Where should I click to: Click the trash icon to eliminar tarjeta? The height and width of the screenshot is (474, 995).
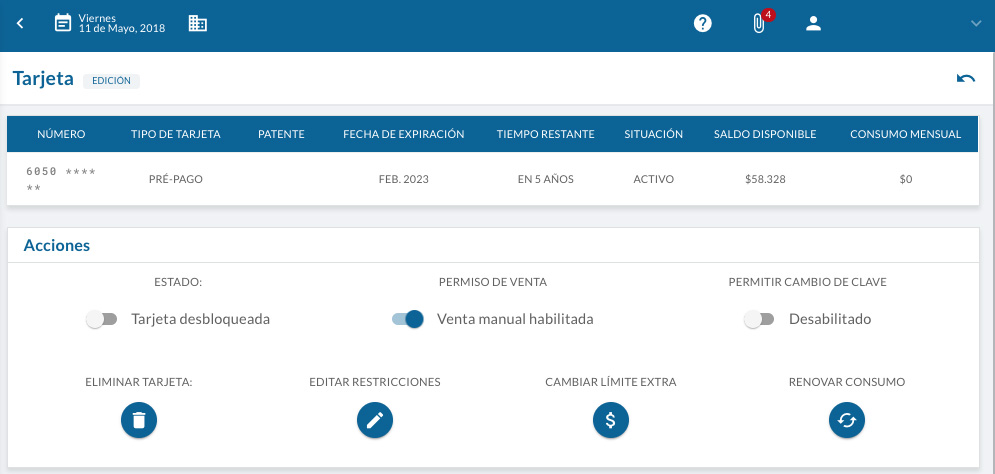click(x=139, y=420)
